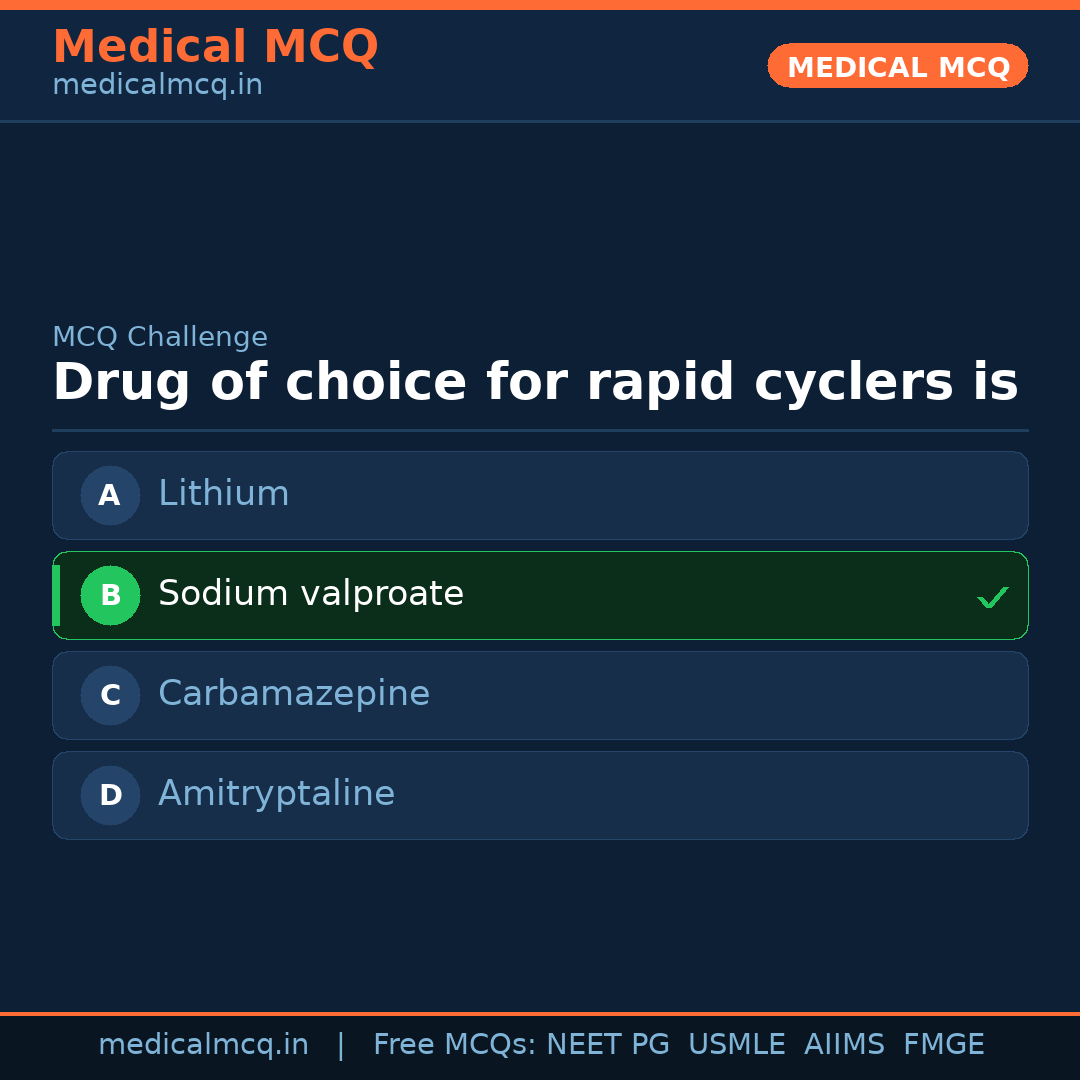
Task: Click the green circled B badge
Action: (x=110, y=595)
